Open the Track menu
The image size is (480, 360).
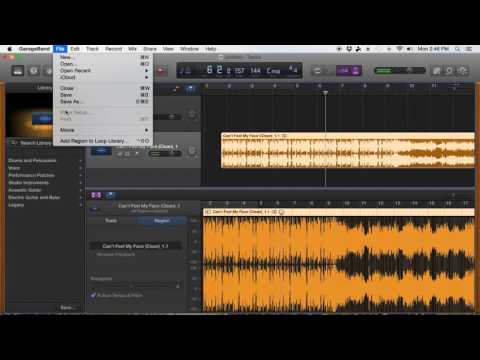[x=92, y=49]
